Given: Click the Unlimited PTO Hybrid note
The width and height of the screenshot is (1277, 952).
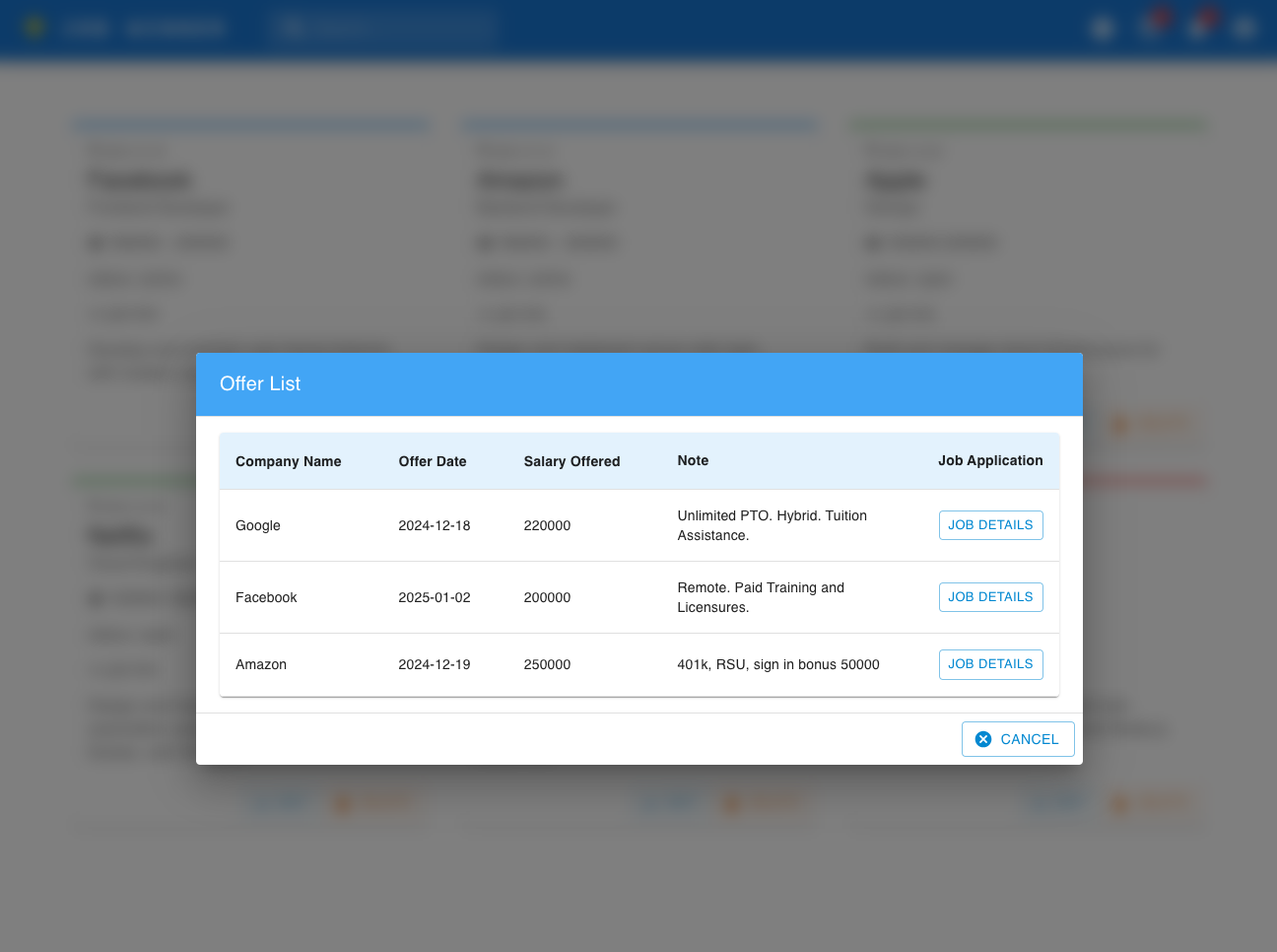Looking at the screenshot, I should [773, 525].
